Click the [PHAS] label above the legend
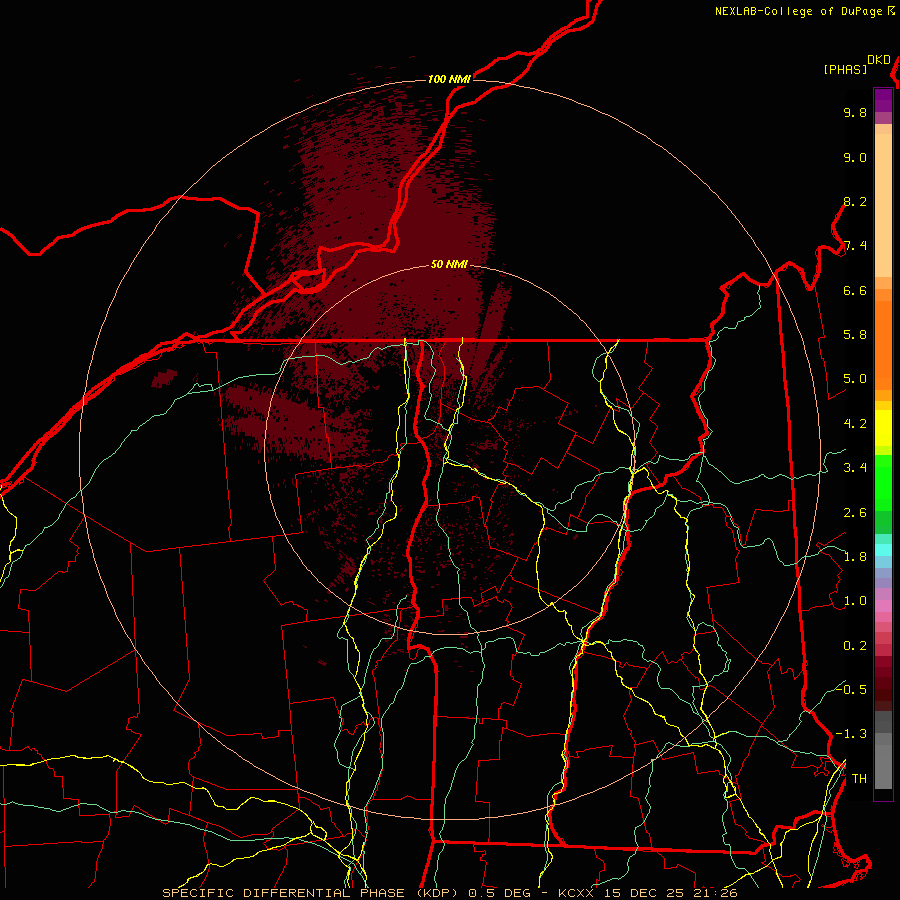This screenshot has width=900, height=900. coord(845,69)
